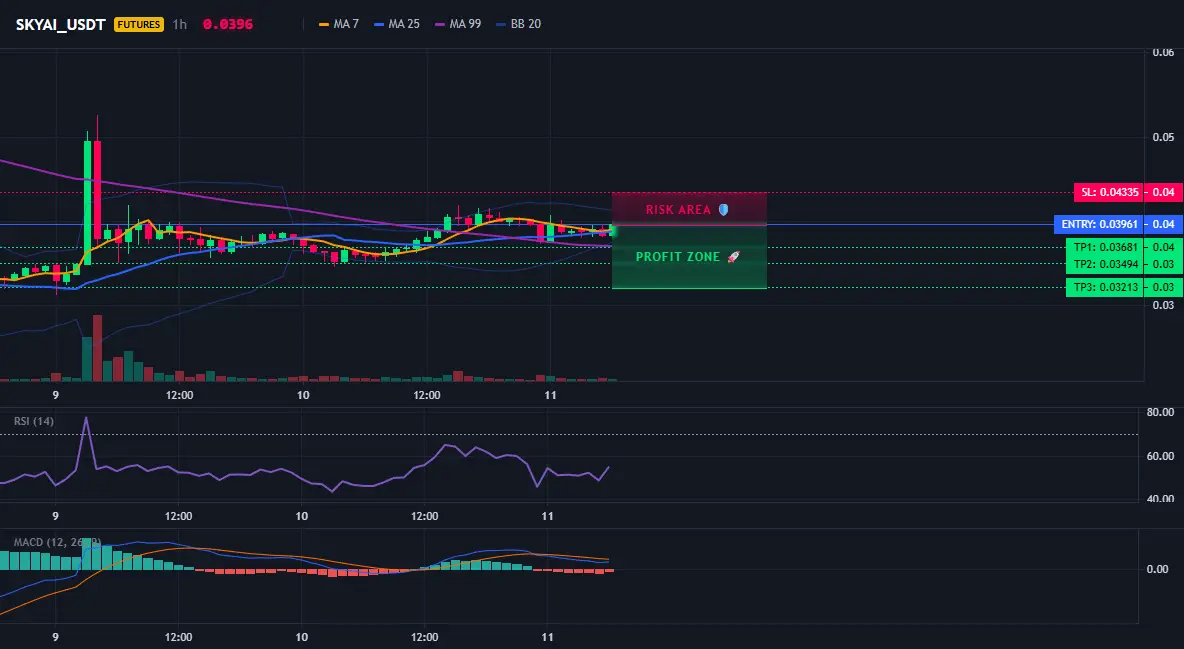Click the BB 20 legend entry
This screenshot has height=649, width=1184.
coord(519,24)
